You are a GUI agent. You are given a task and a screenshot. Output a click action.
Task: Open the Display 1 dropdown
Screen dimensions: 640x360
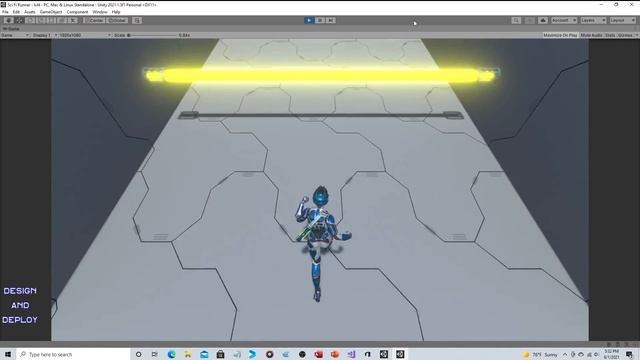pos(44,35)
